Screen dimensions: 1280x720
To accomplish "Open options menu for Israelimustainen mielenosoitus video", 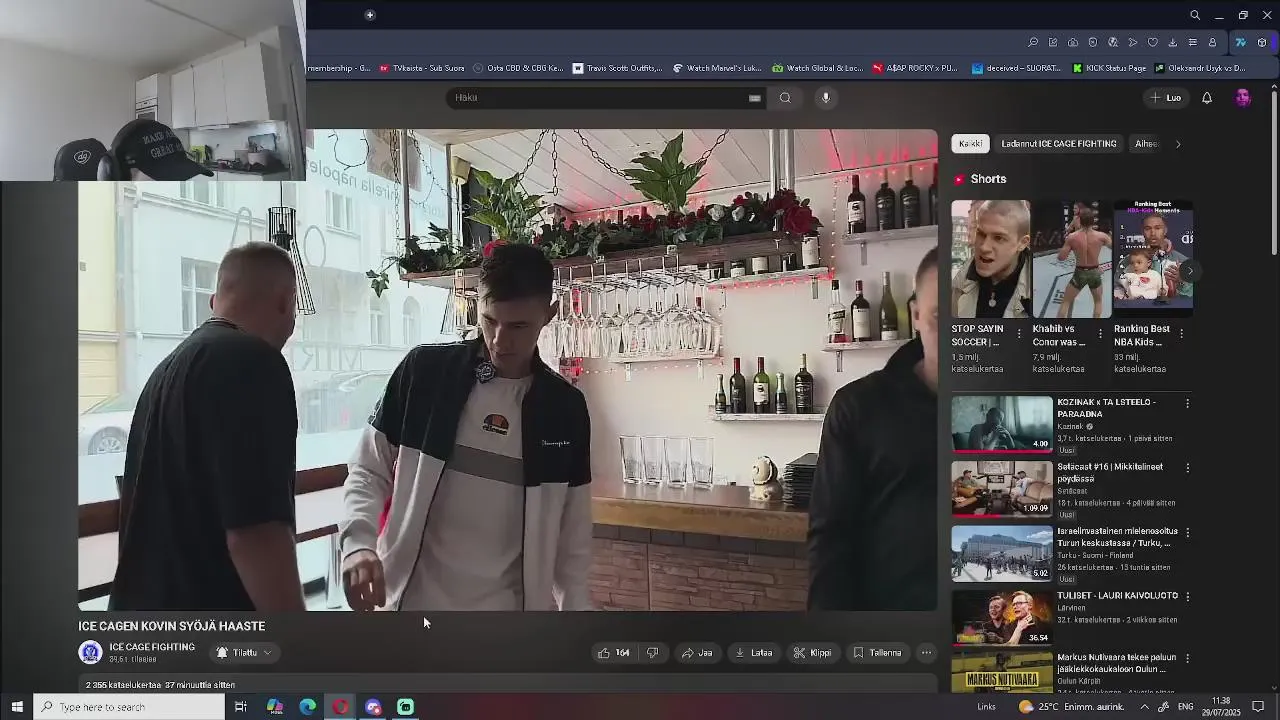I will [1188, 532].
